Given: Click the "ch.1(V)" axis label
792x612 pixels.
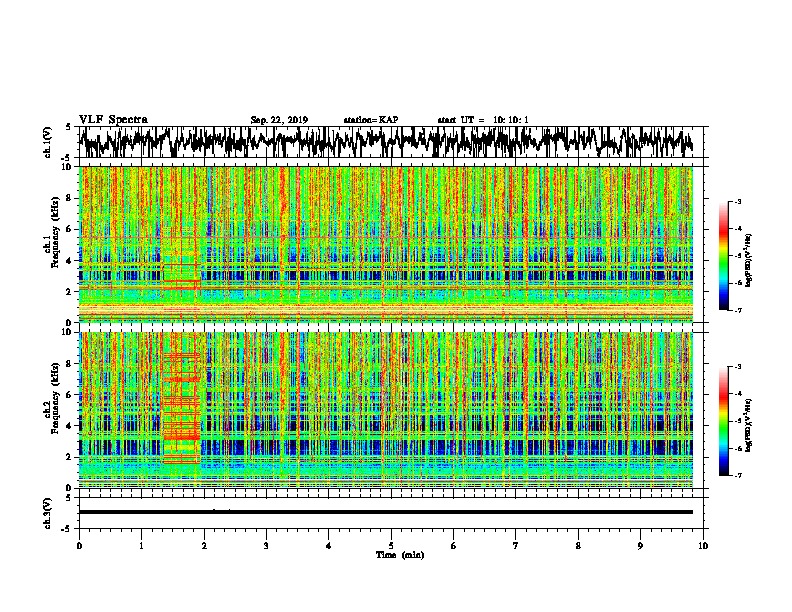Looking at the screenshot, I should point(47,142).
